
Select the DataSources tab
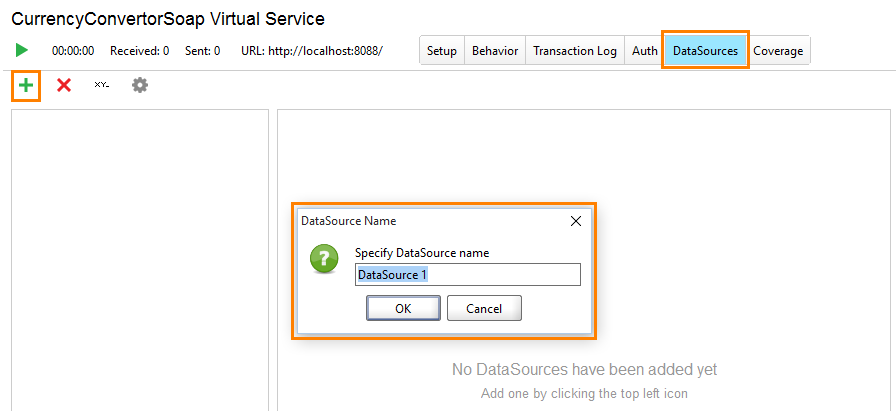705,51
